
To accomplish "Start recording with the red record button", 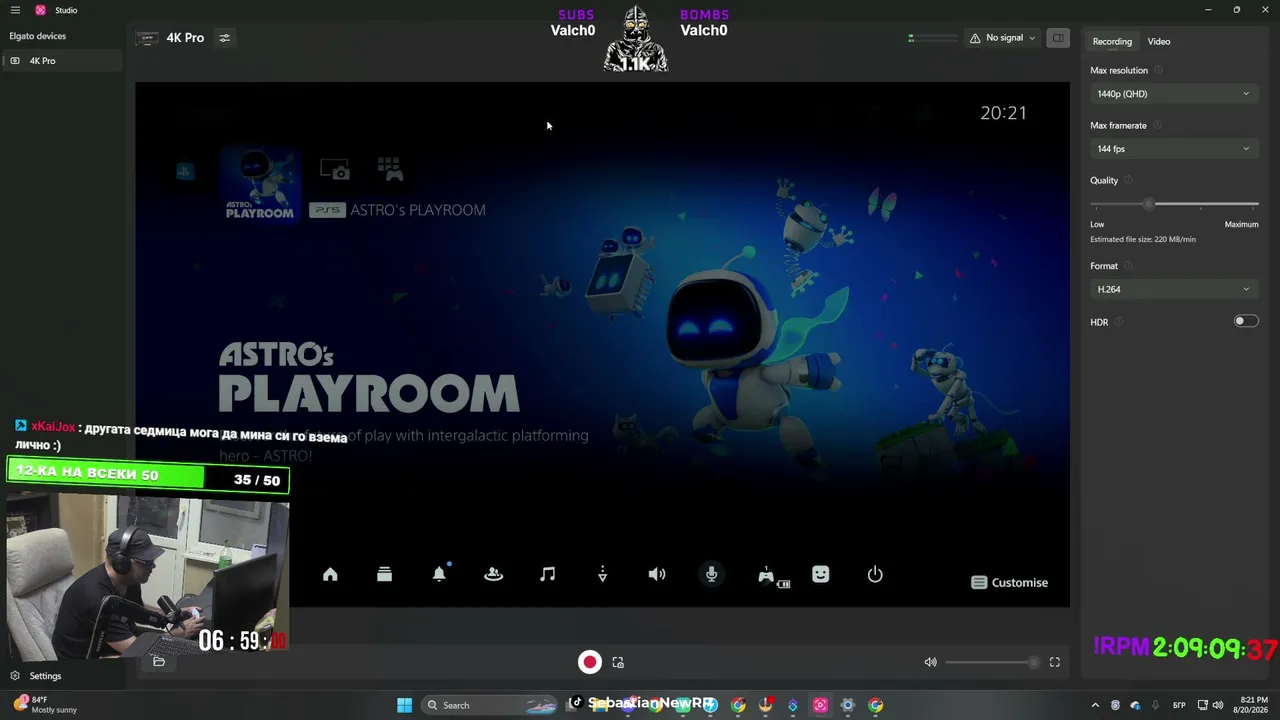I will [x=590, y=662].
